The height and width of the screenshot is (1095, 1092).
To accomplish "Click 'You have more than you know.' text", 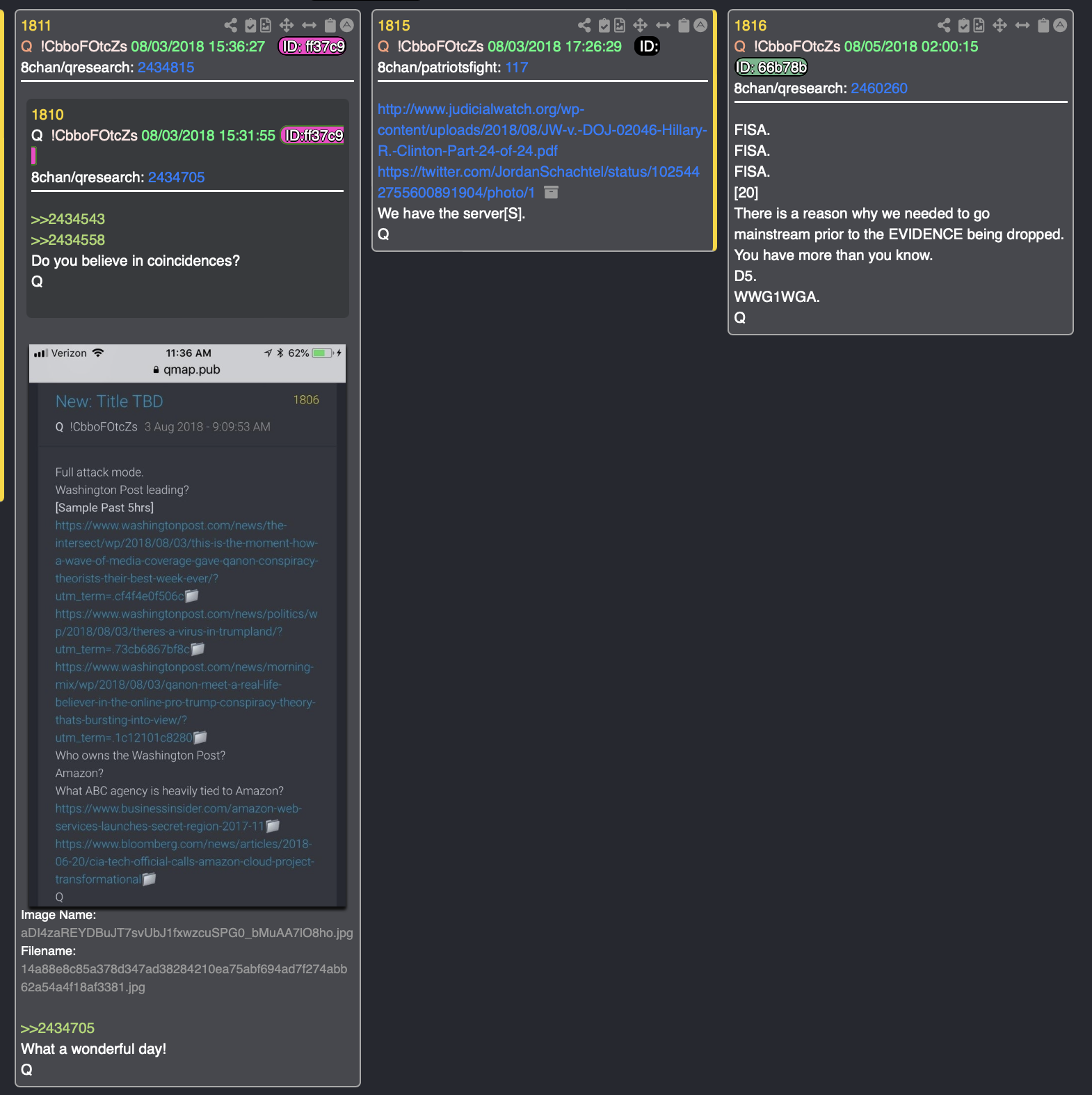I will (833, 255).
